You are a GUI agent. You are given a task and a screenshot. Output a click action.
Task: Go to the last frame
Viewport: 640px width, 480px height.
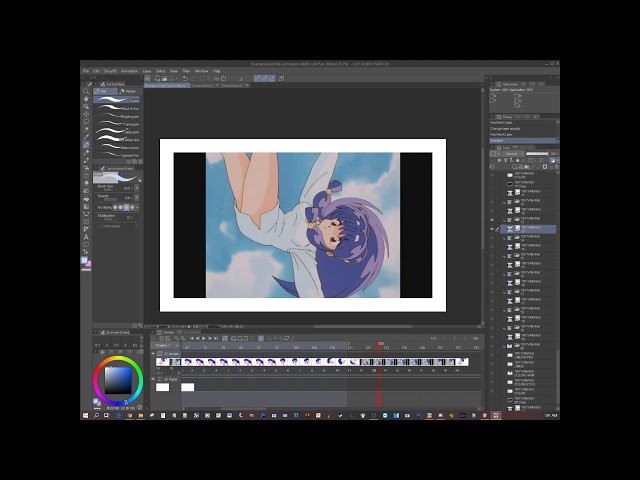point(216,338)
